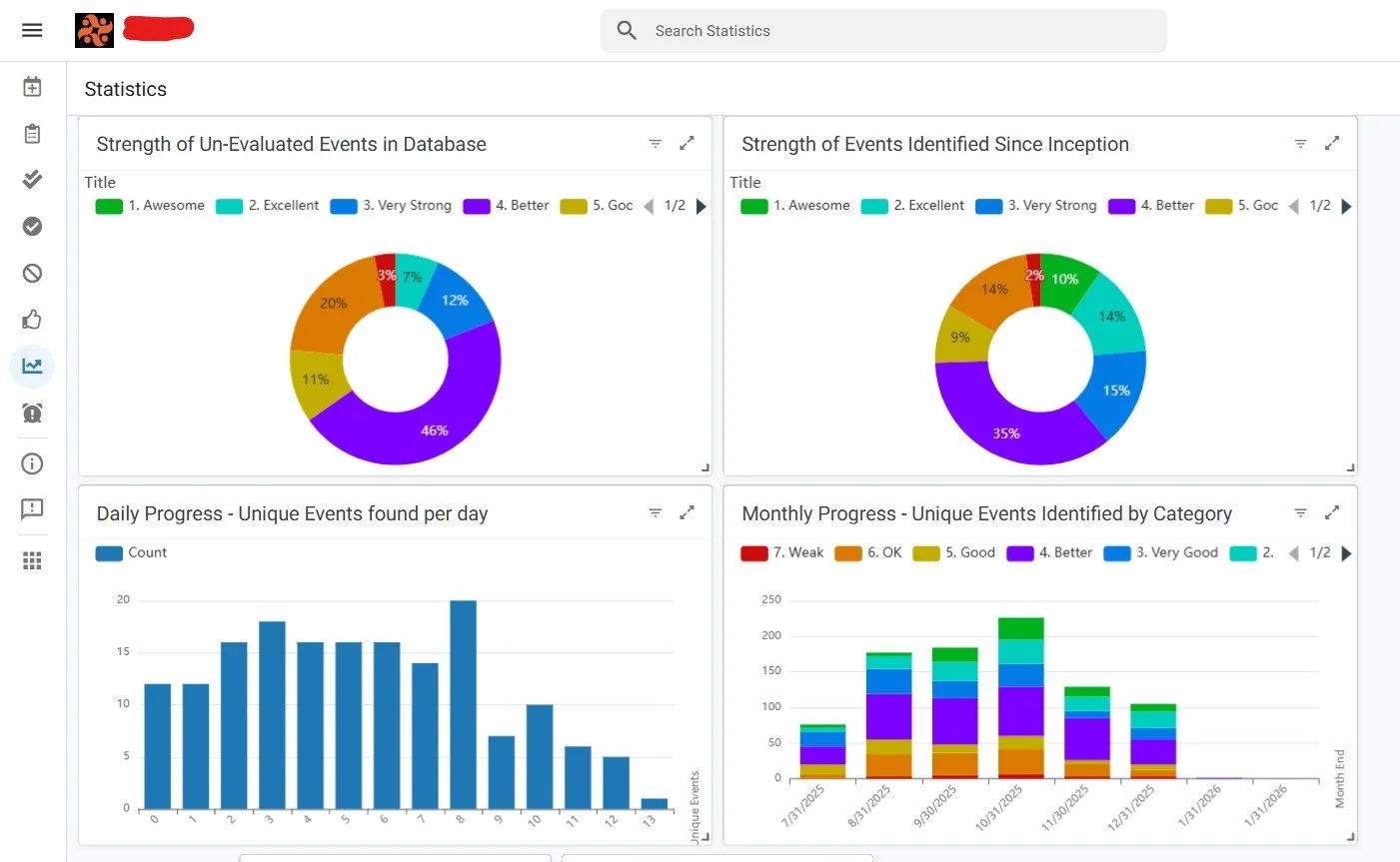Click the 12/31/2025 stacked monthly bar
This screenshot has width=1400, height=862.
(x=1153, y=741)
